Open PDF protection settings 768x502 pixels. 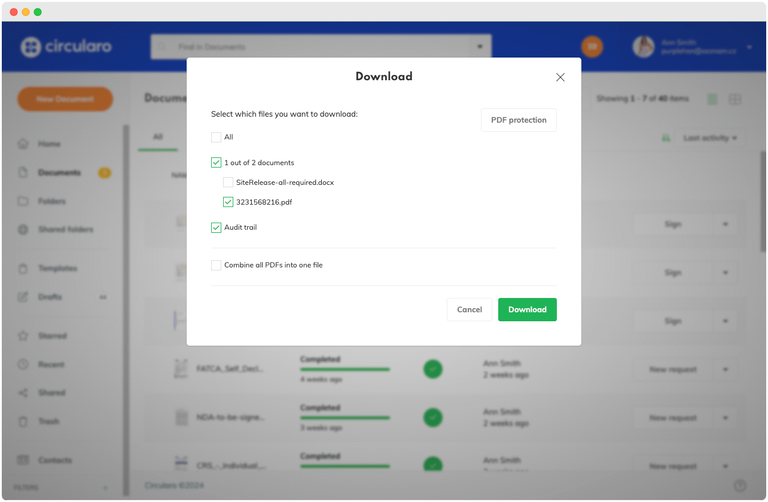click(x=518, y=120)
